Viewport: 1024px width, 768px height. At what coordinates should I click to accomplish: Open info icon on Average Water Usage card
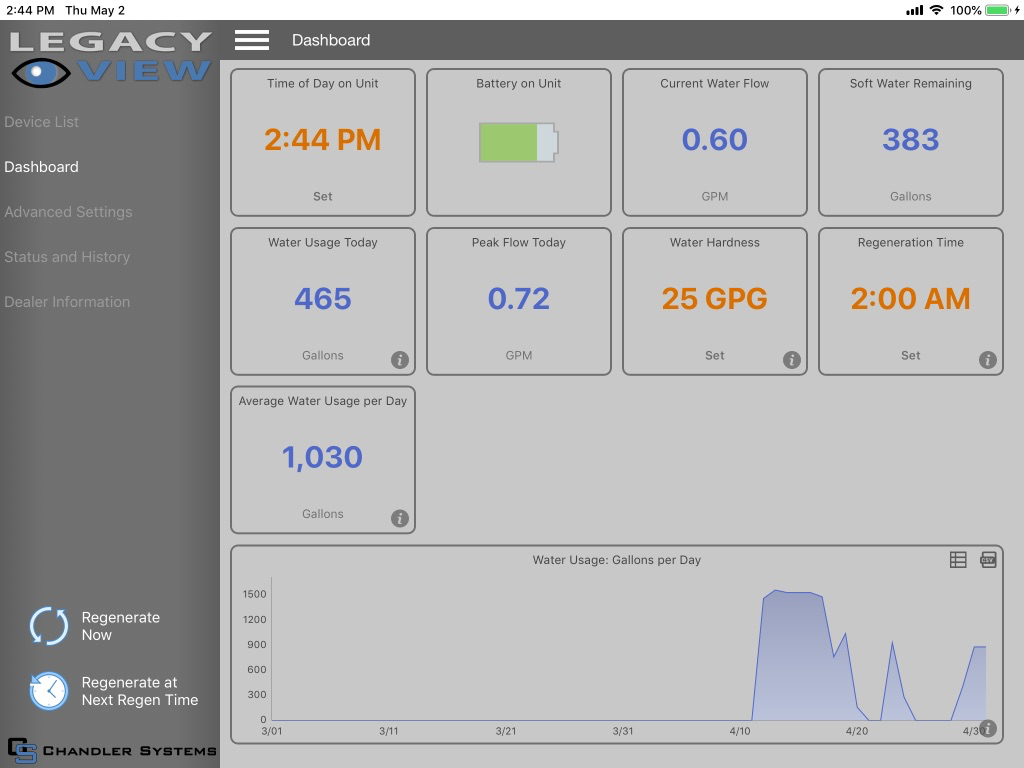(400, 518)
